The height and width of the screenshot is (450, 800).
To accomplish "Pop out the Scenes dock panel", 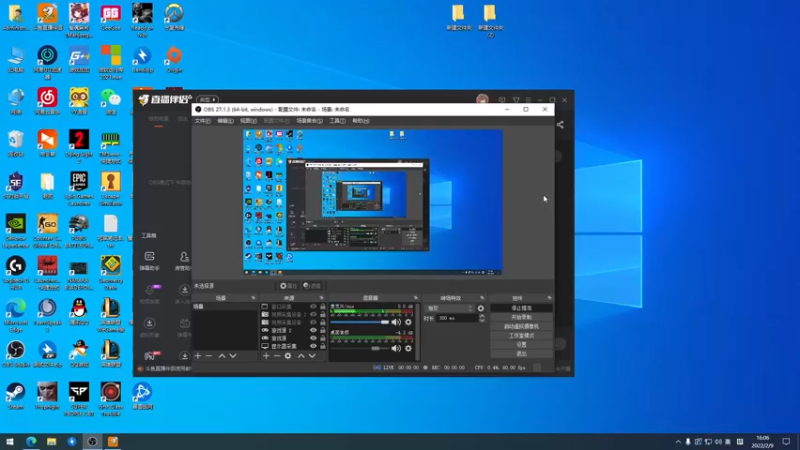I will 253,298.
